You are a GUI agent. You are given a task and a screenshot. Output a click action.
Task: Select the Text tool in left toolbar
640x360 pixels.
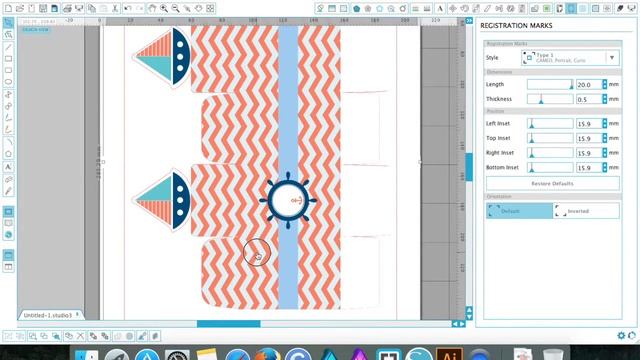coord(8,167)
